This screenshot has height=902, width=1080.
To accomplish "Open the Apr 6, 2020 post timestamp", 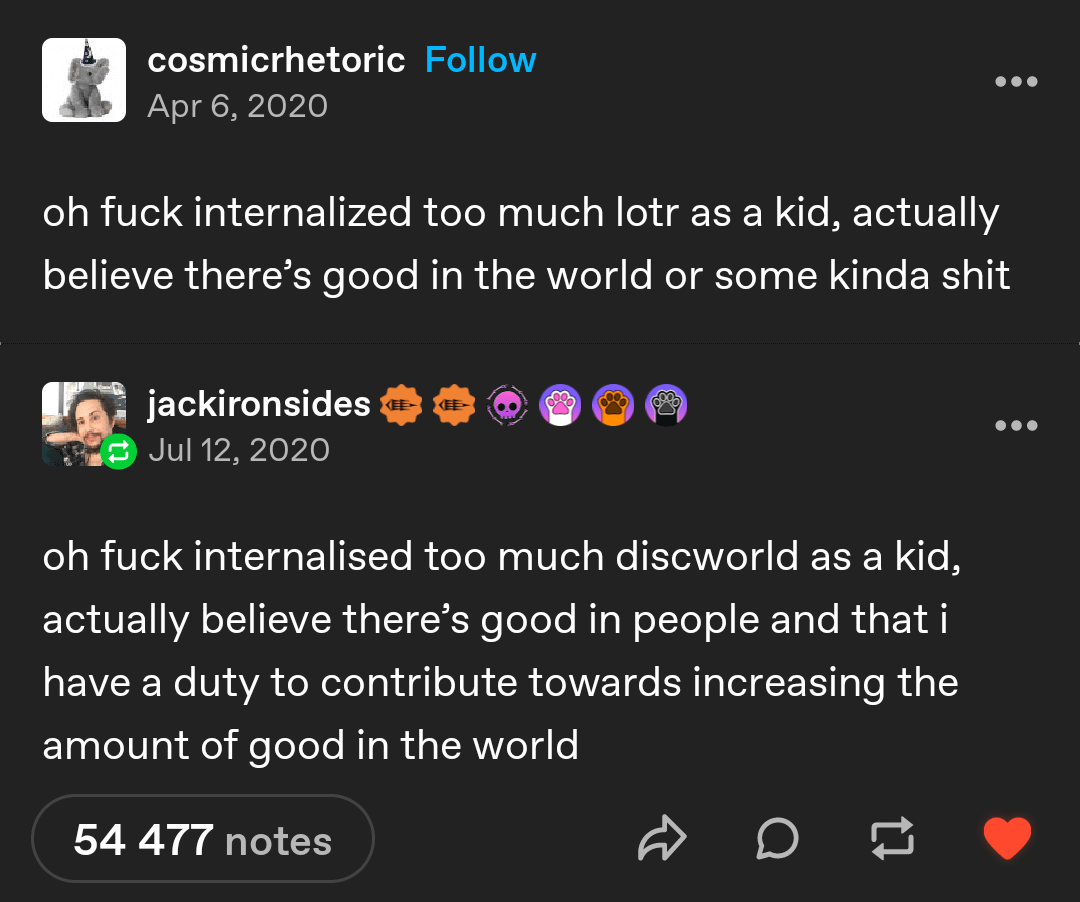I will coord(238,106).
